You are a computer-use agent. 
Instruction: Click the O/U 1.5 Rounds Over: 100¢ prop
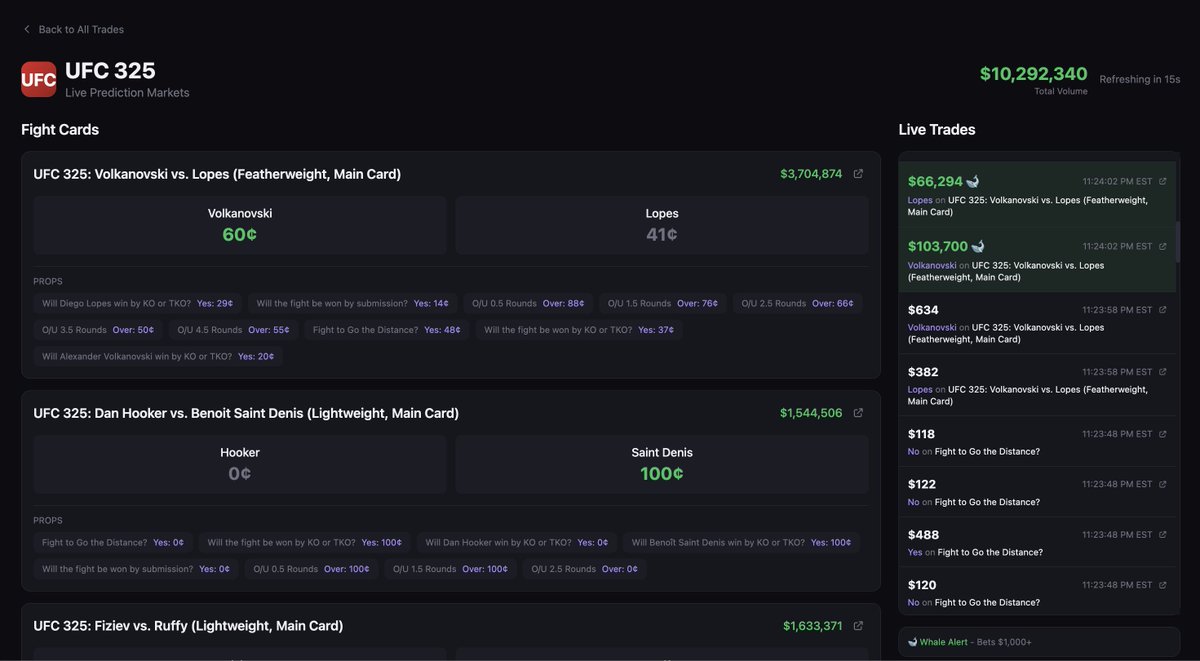[450, 569]
